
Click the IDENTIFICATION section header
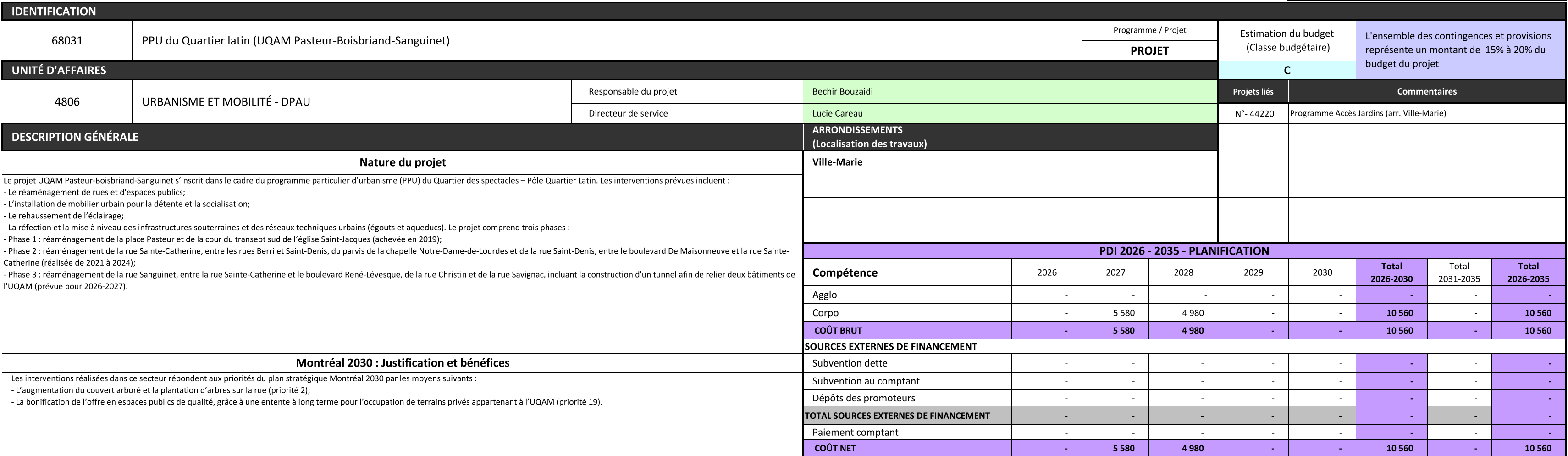click(x=54, y=11)
